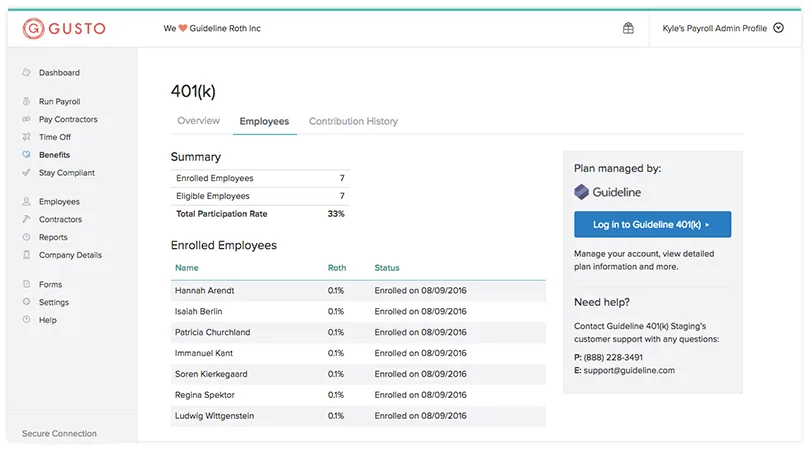Go to Contractors list
Image resolution: width=810 pixels, height=450 pixels.
pos(60,220)
